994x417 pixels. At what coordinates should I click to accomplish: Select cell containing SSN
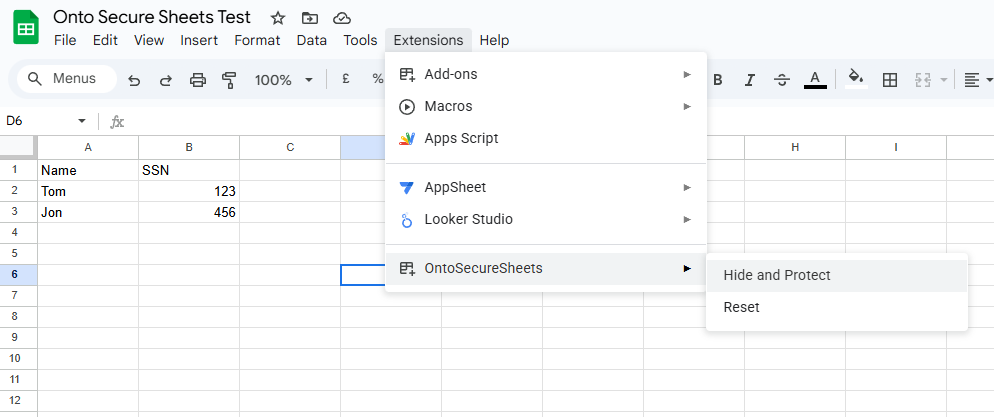pyautogui.click(x=189, y=170)
